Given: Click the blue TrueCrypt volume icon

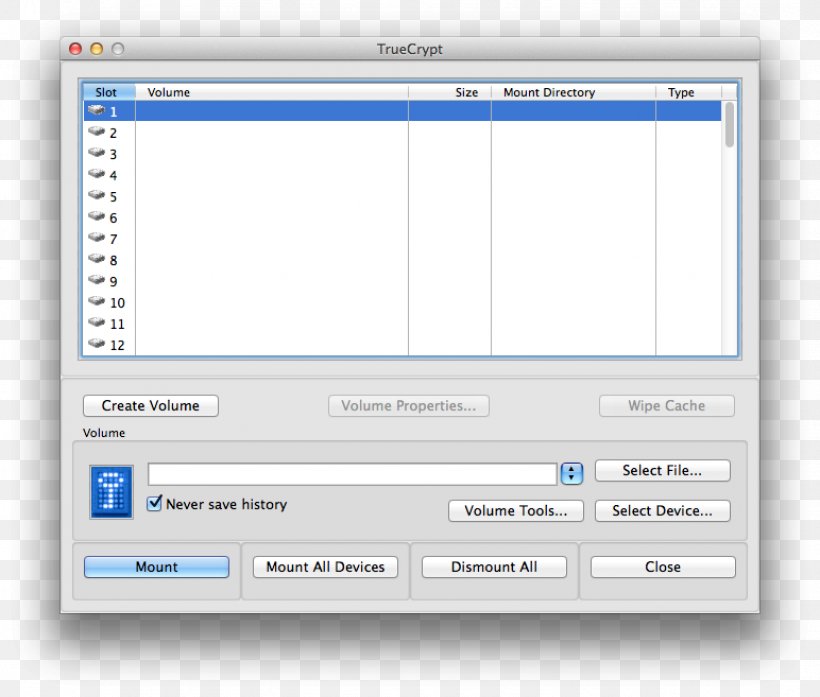Looking at the screenshot, I should click(x=110, y=489).
